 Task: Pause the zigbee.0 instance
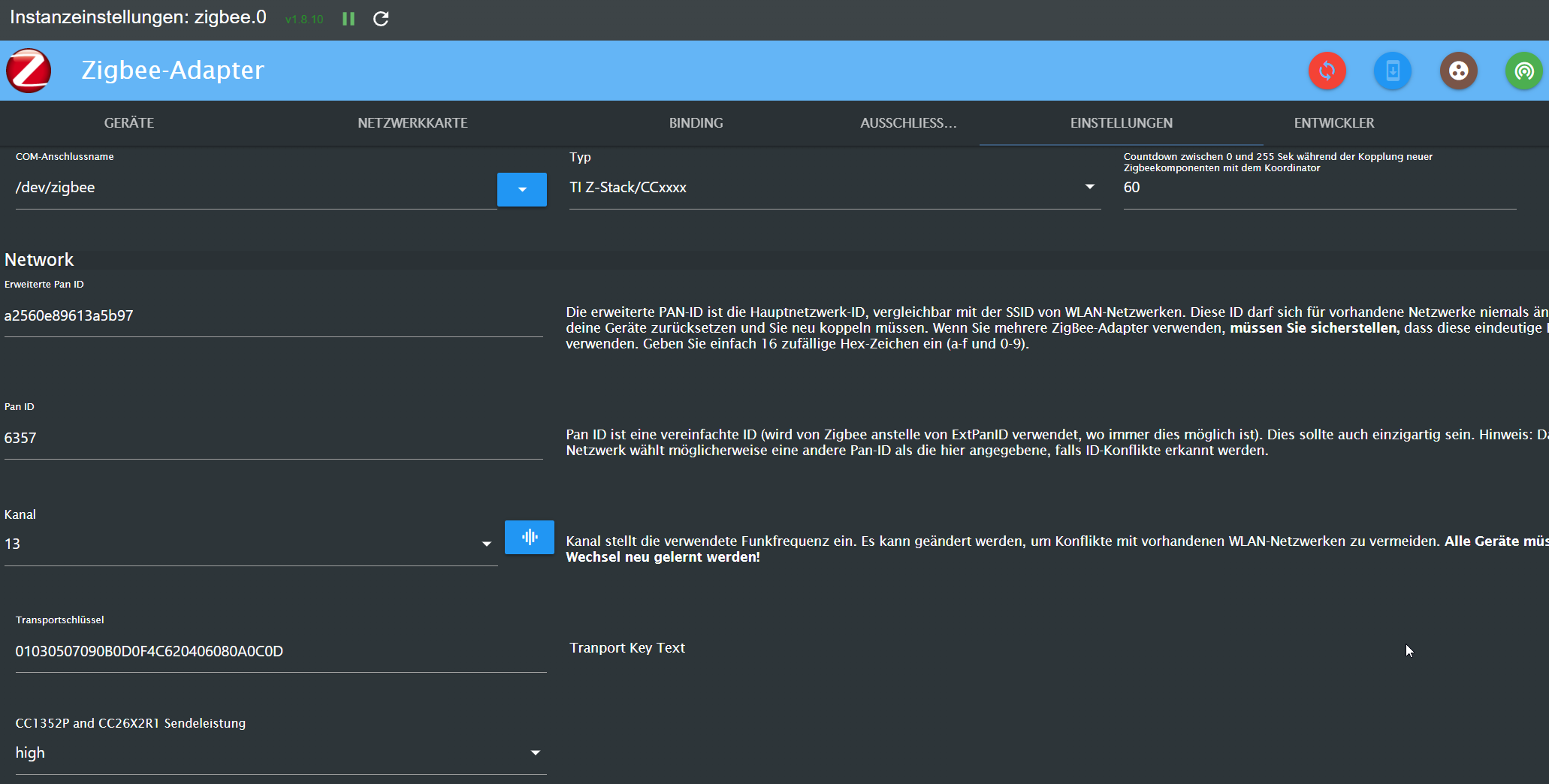349,19
